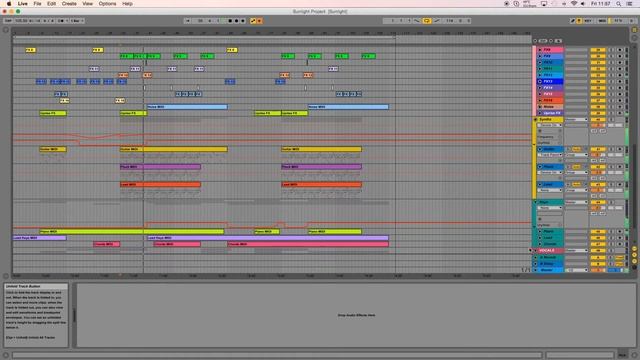Open the quantization menu showing 1 Bar
Viewport: 640px width, 360px height.
pyautogui.click(x=76, y=20)
